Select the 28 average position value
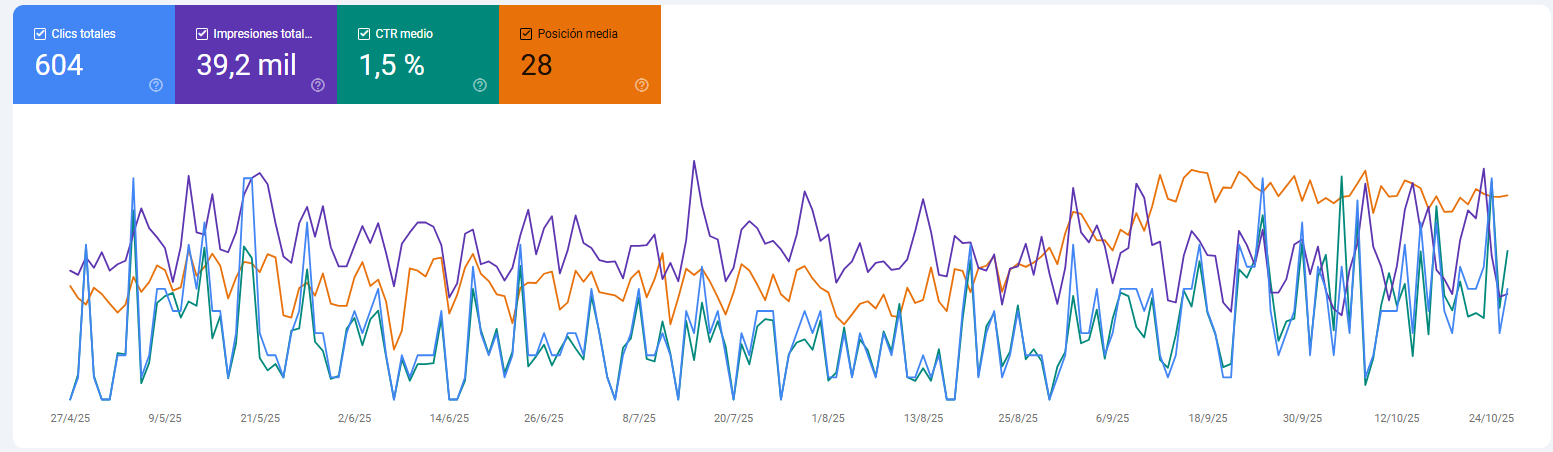This screenshot has width=1553, height=452. 536,65
